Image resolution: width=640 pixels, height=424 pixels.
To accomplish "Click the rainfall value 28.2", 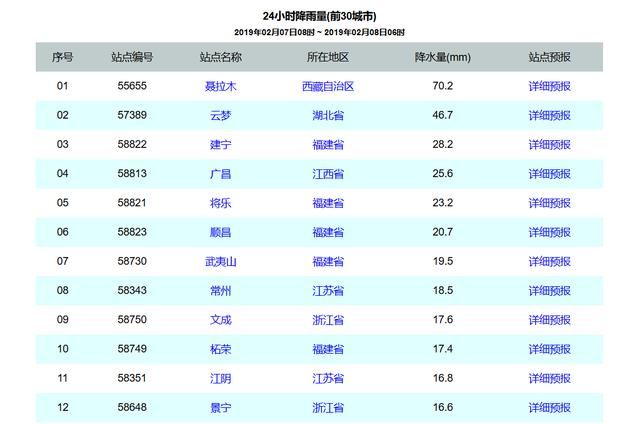I will (442, 144).
